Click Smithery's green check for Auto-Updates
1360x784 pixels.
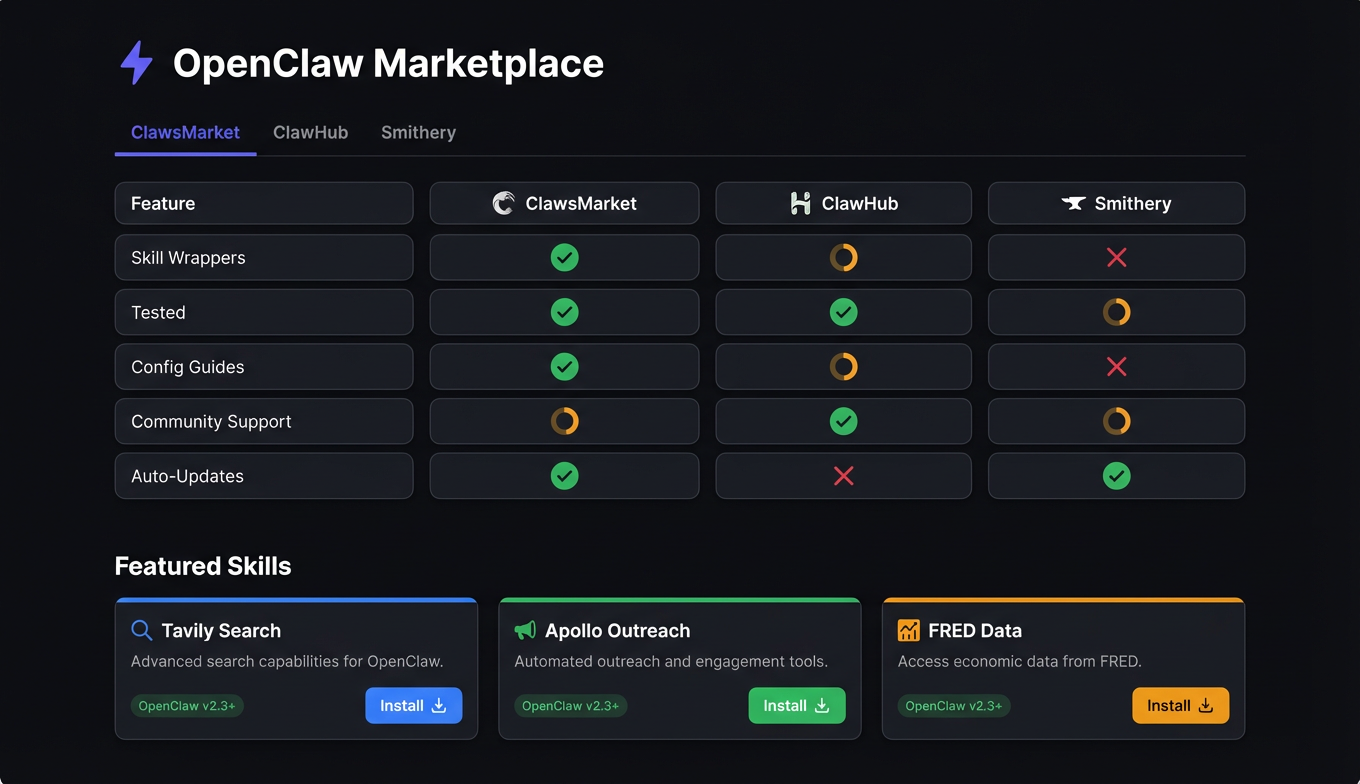pyautogui.click(x=1116, y=476)
